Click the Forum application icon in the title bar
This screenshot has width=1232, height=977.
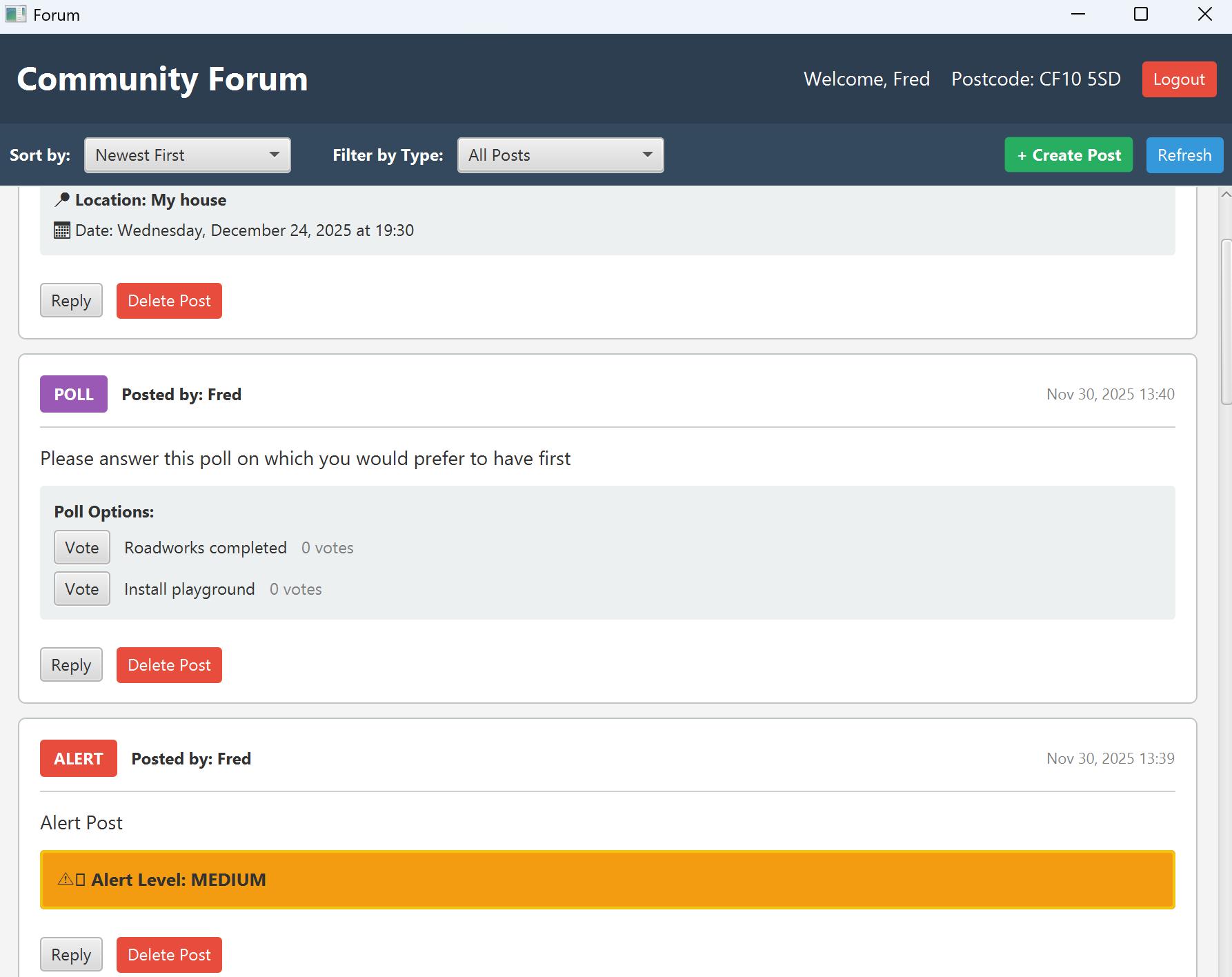point(15,14)
